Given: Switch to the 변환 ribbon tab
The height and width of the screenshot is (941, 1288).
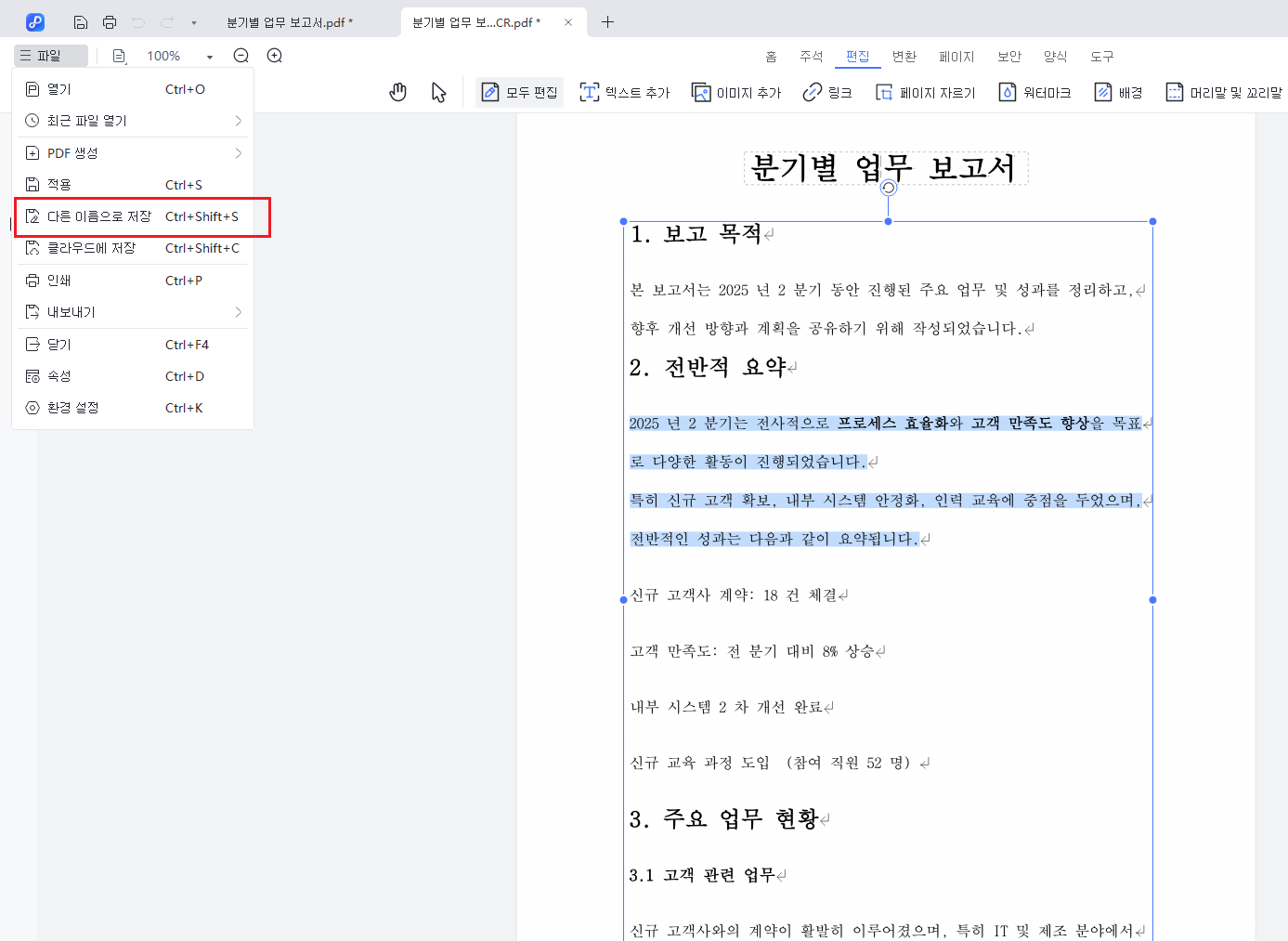Looking at the screenshot, I should coord(904,56).
